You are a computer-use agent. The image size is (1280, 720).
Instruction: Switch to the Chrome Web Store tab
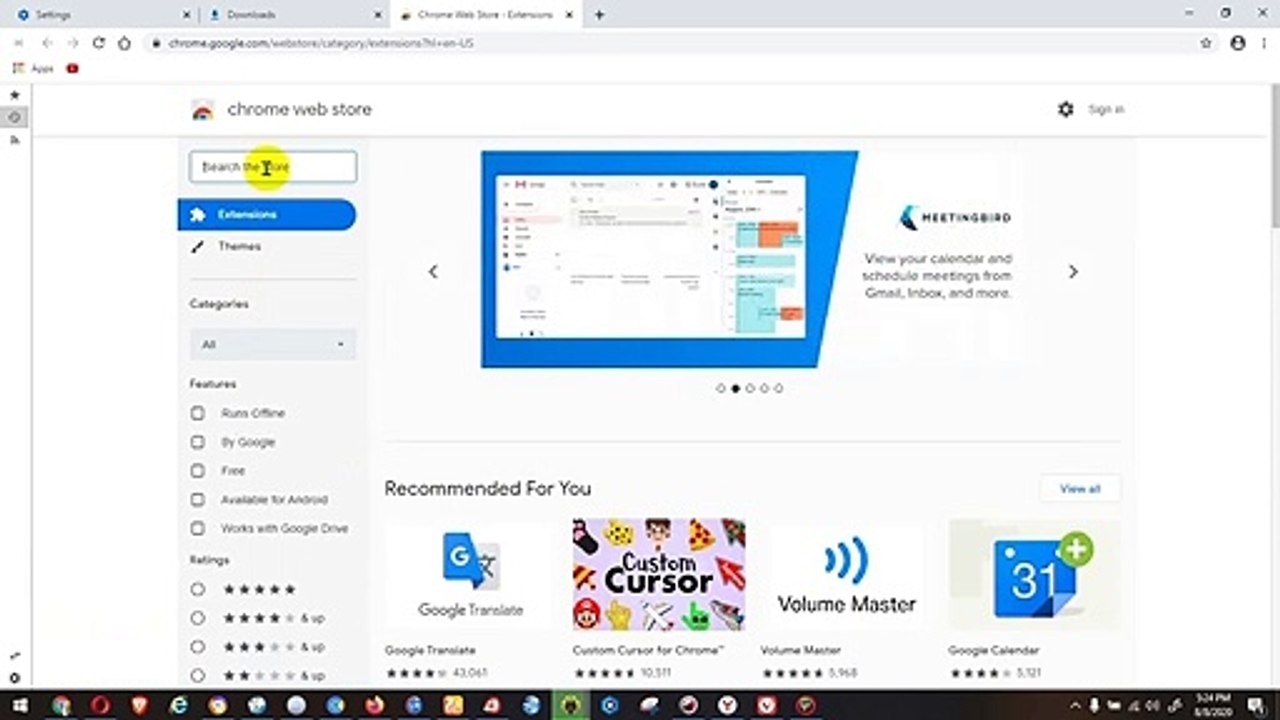pos(485,15)
